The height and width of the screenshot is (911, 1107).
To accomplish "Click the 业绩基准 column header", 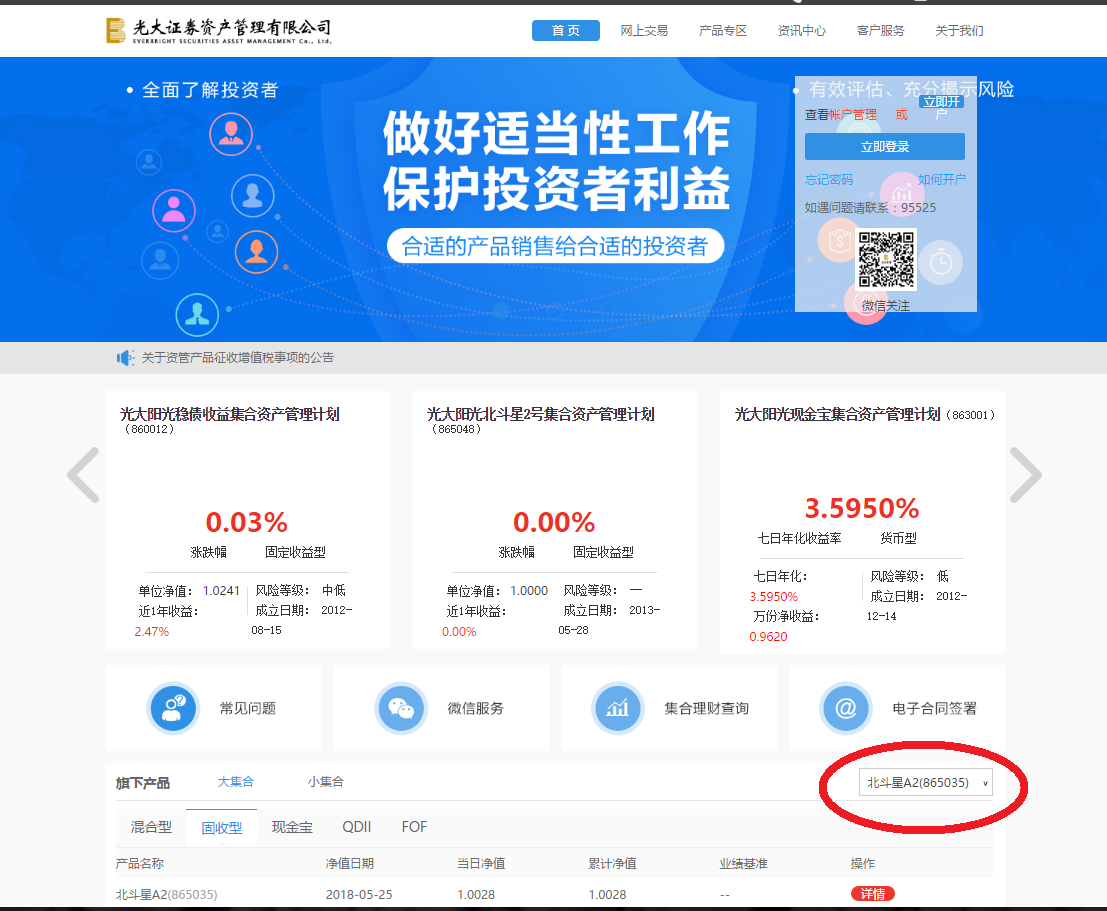I will (x=743, y=864).
